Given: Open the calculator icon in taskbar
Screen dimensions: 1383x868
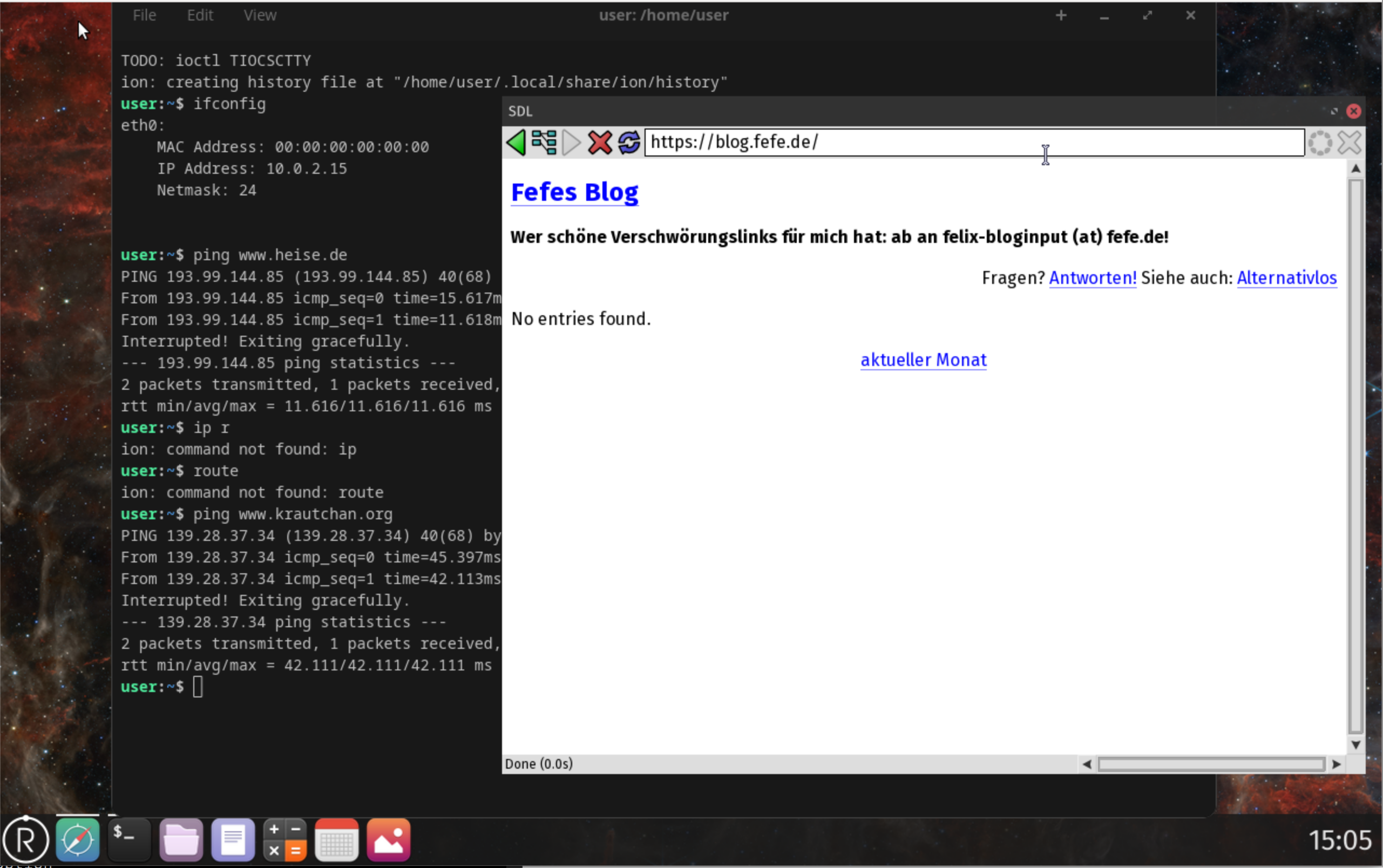Looking at the screenshot, I should (285, 840).
